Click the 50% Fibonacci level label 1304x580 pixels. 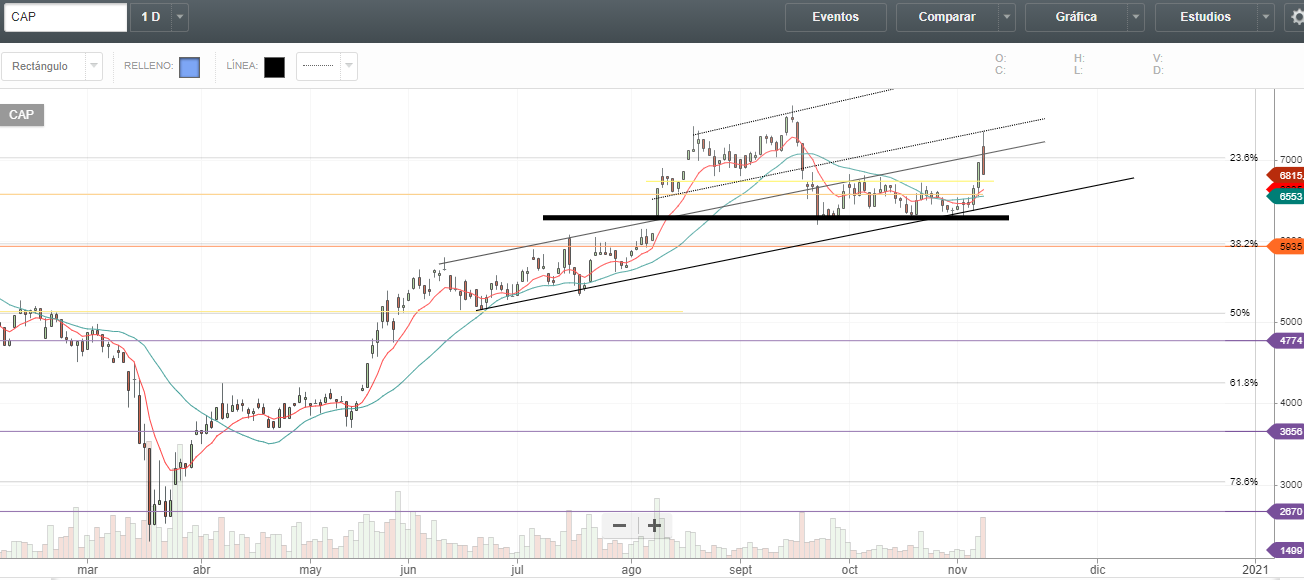click(1240, 313)
